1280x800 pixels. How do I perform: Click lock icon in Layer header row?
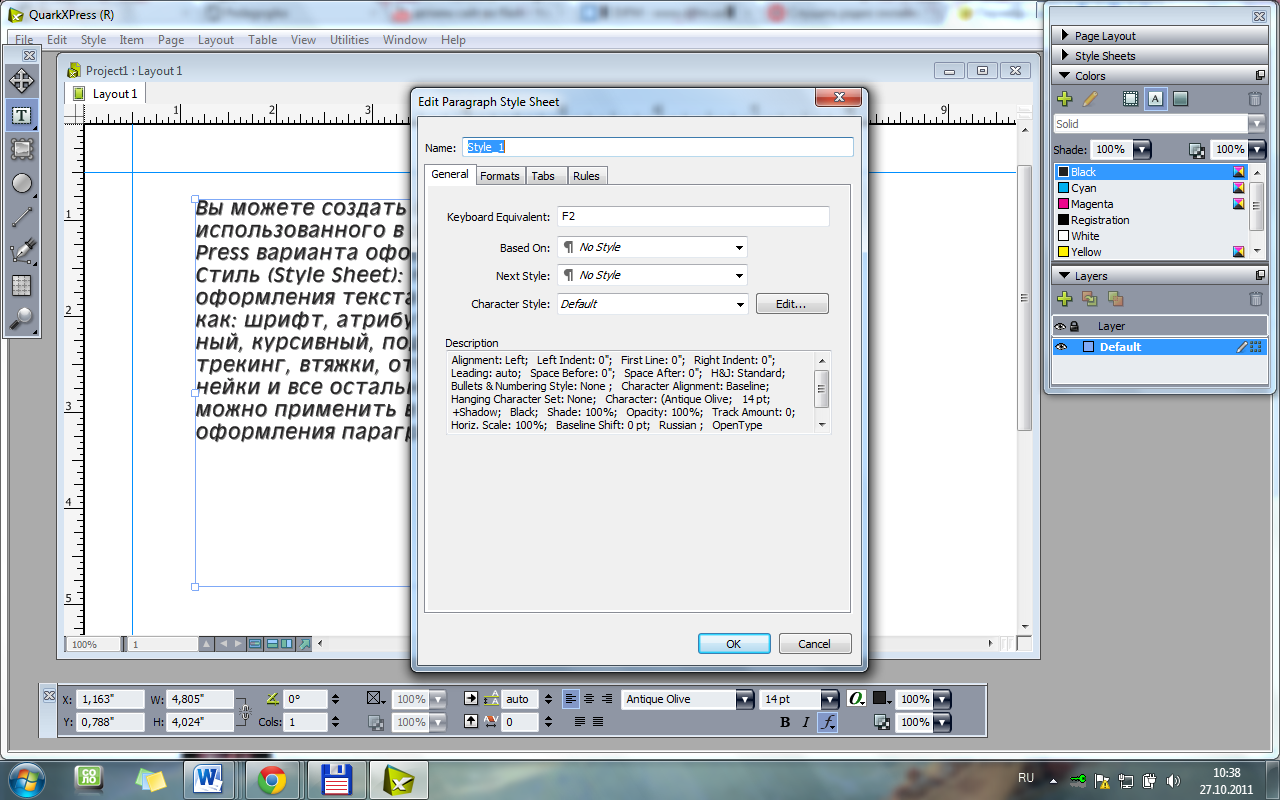[1074, 326]
